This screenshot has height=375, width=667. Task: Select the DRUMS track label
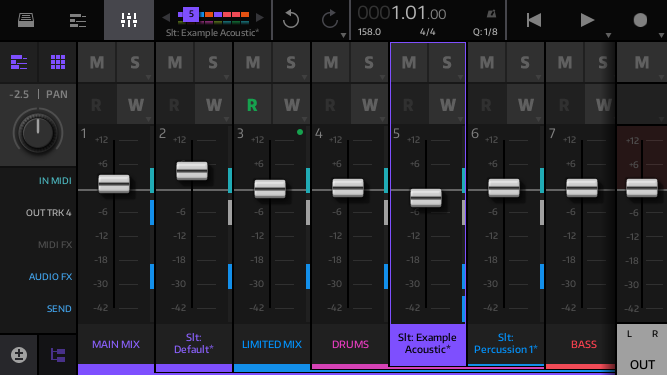click(350, 344)
